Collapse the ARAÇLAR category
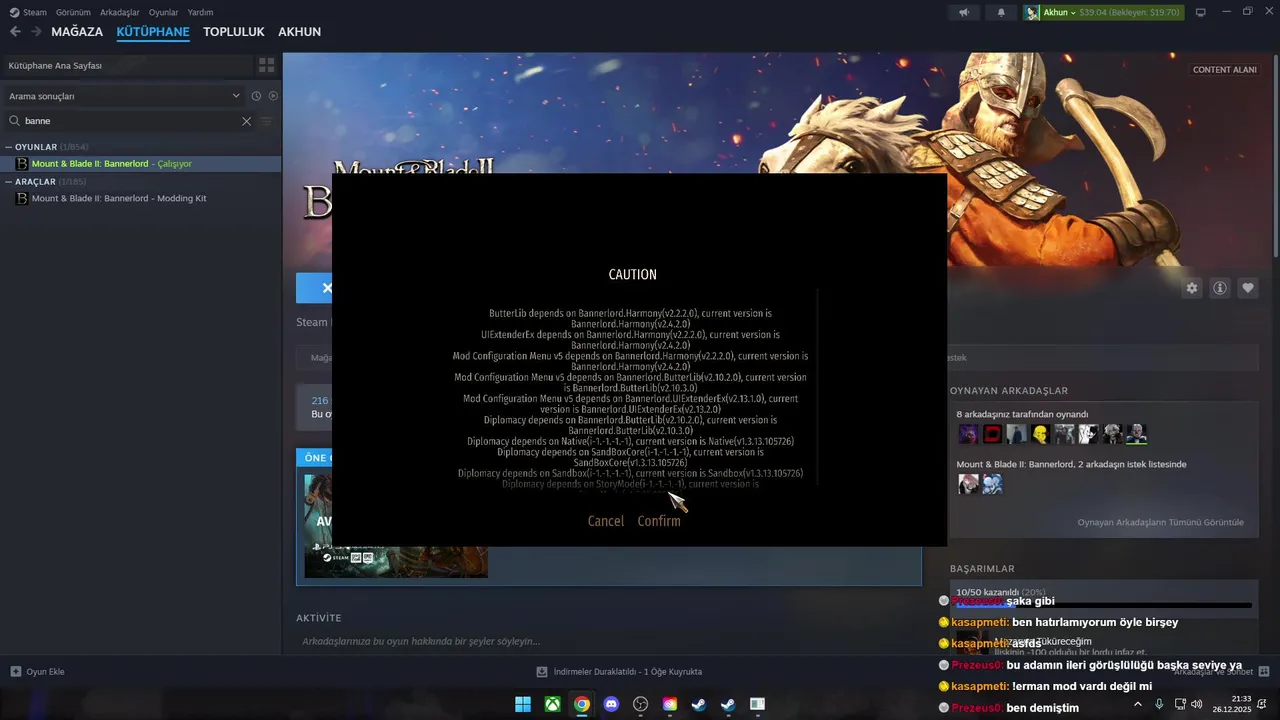This screenshot has height=720, width=1280. point(9,182)
